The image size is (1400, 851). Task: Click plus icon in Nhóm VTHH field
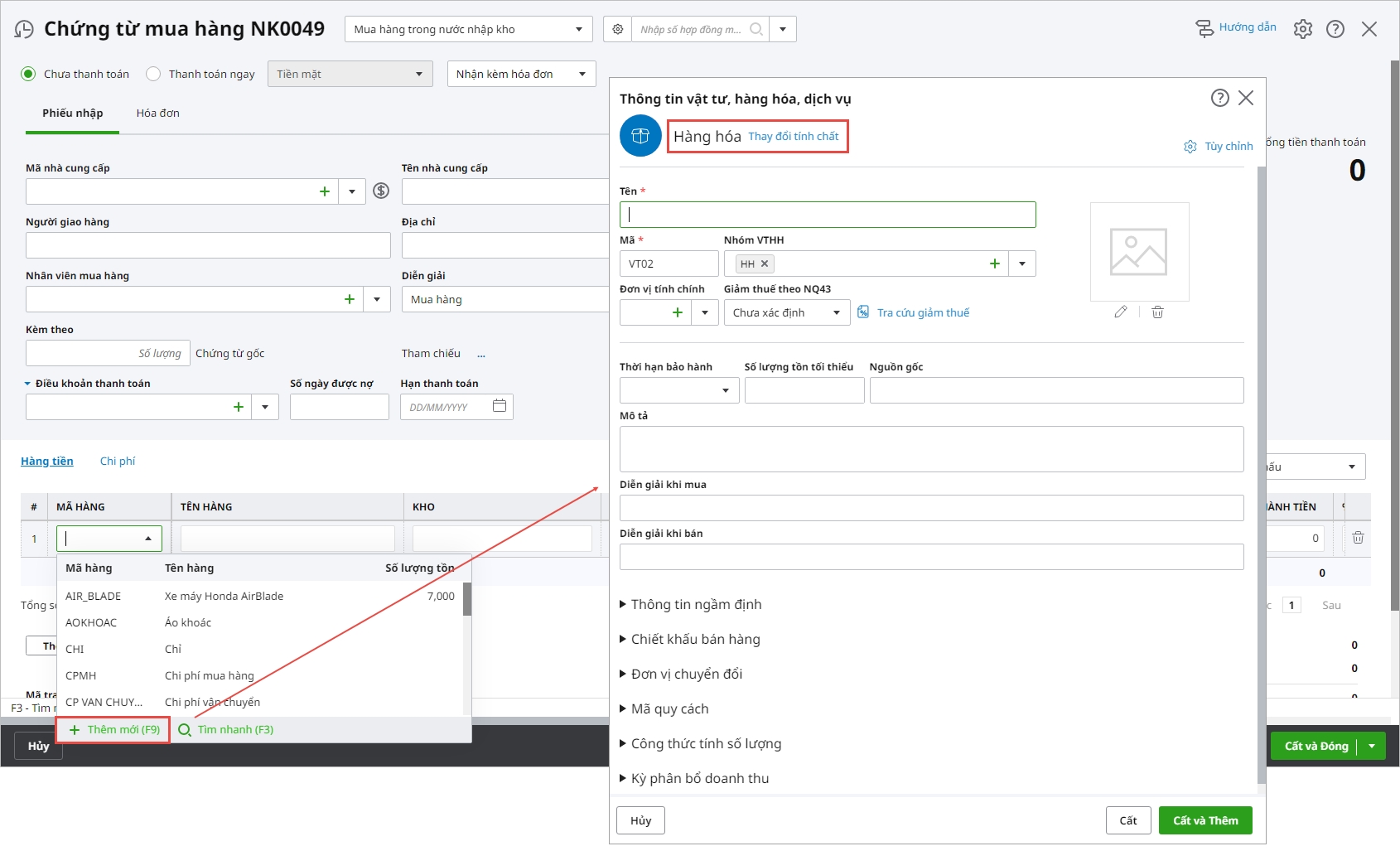pos(994,264)
